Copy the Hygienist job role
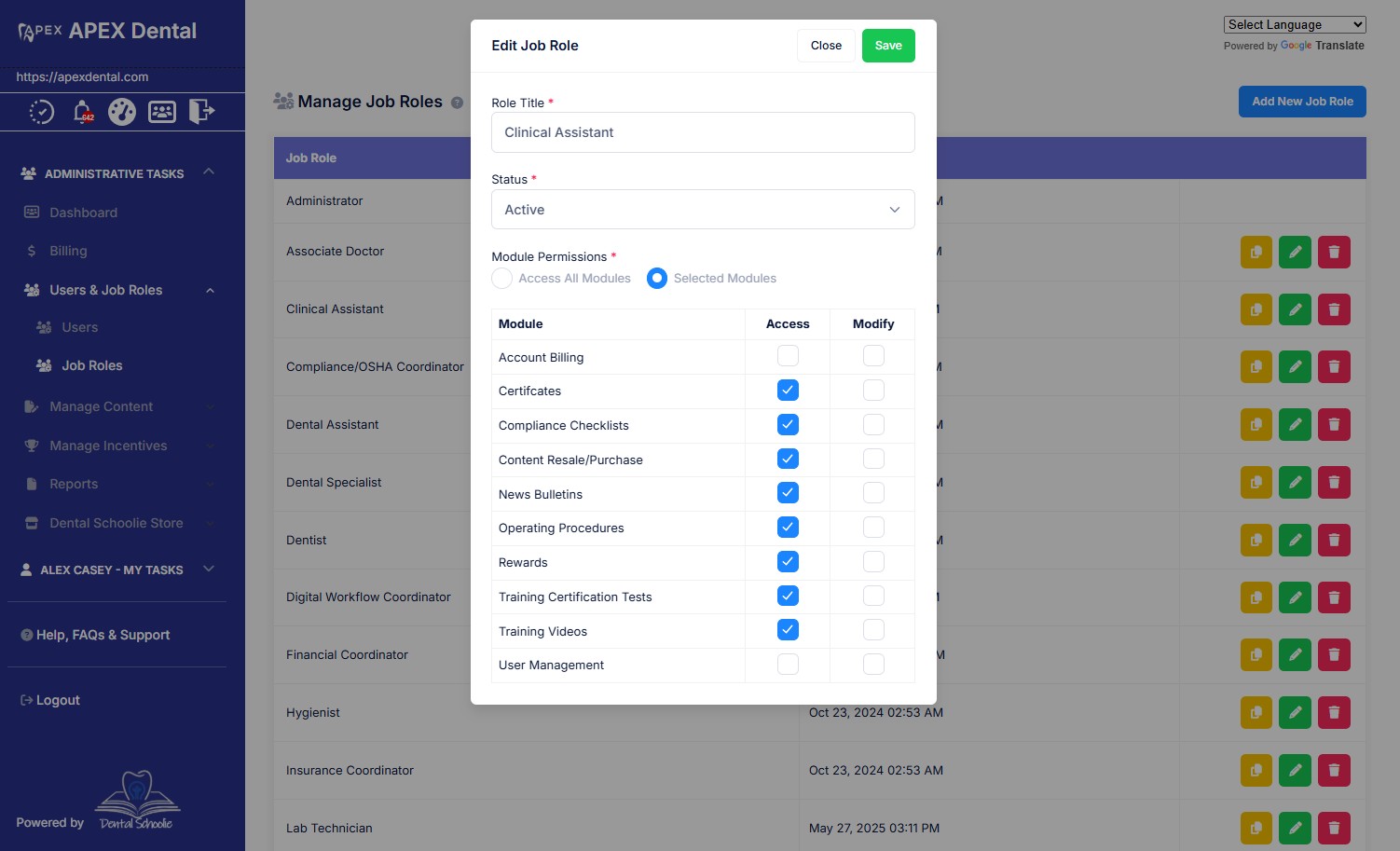 (x=1256, y=713)
